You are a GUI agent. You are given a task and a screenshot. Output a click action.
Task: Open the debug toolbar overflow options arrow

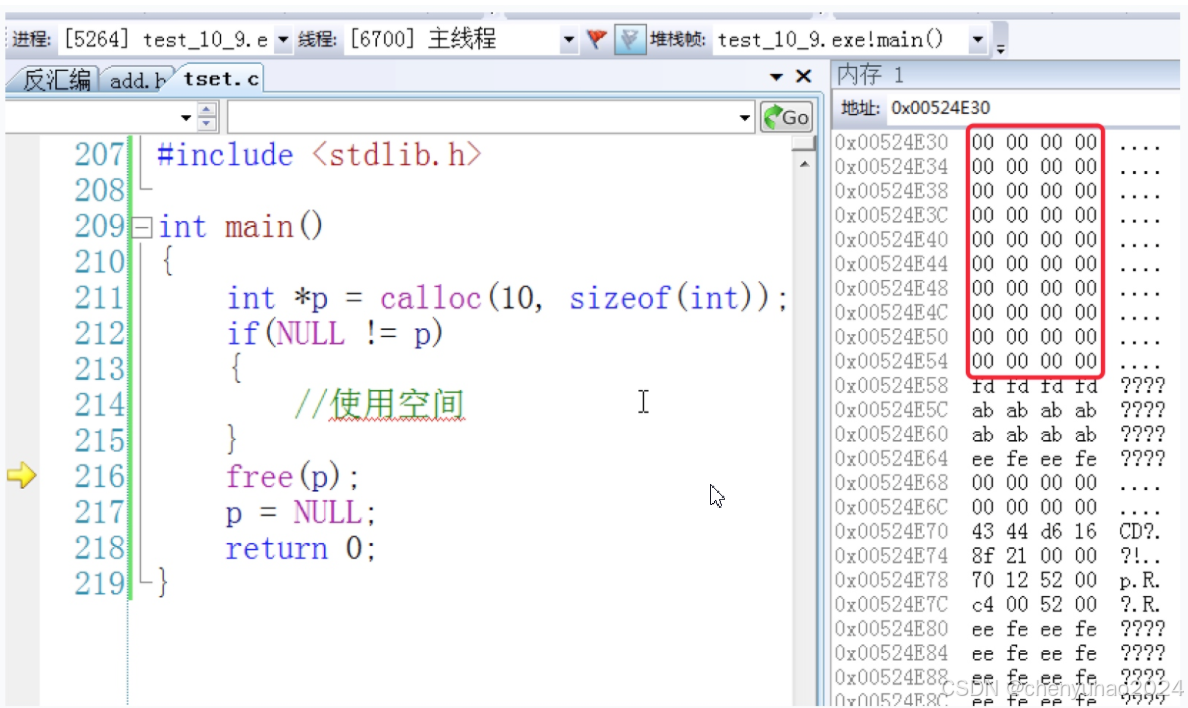point(1000,47)
